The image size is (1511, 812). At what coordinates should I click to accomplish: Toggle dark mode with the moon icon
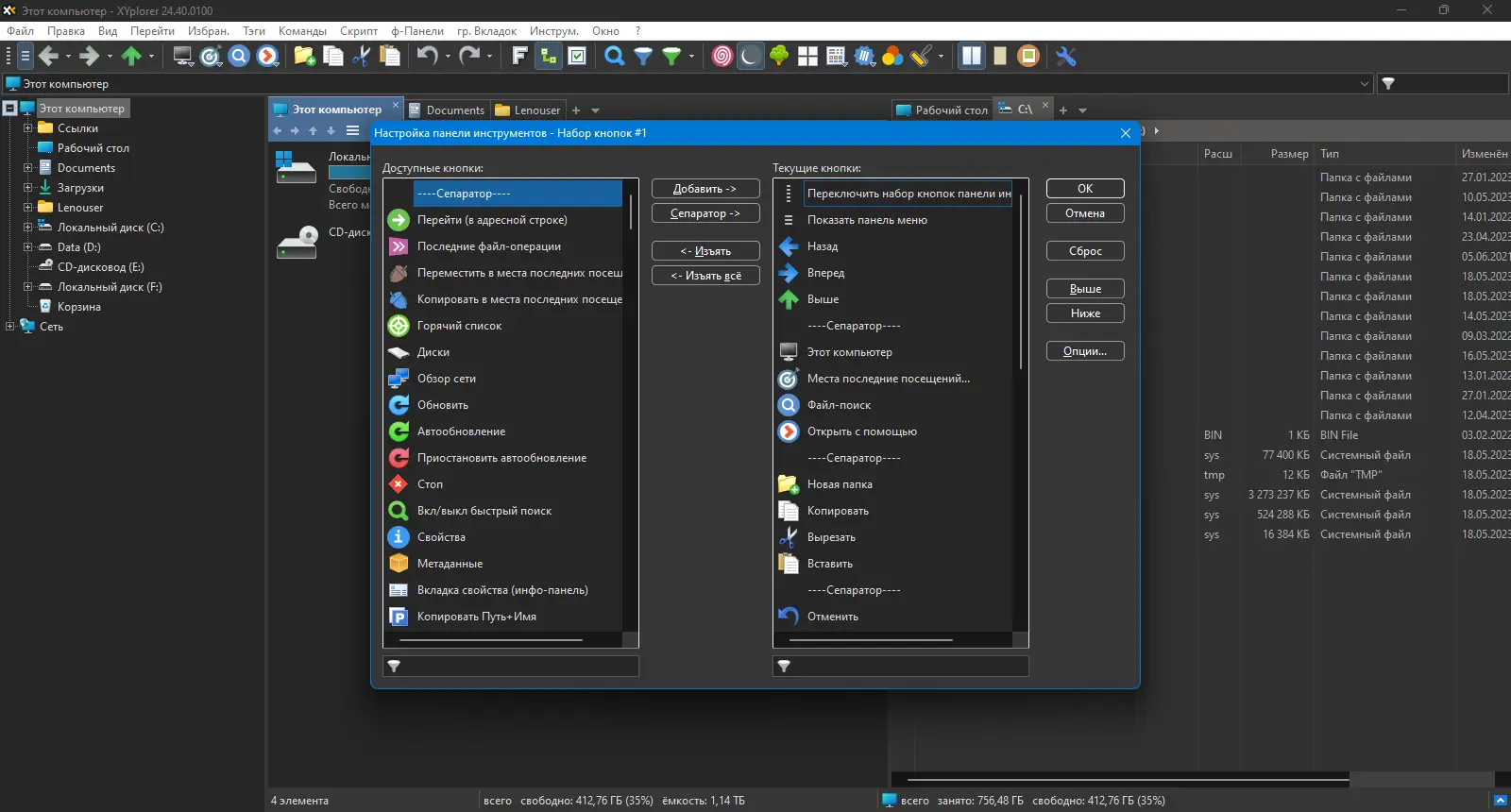[x=750, y=57]
